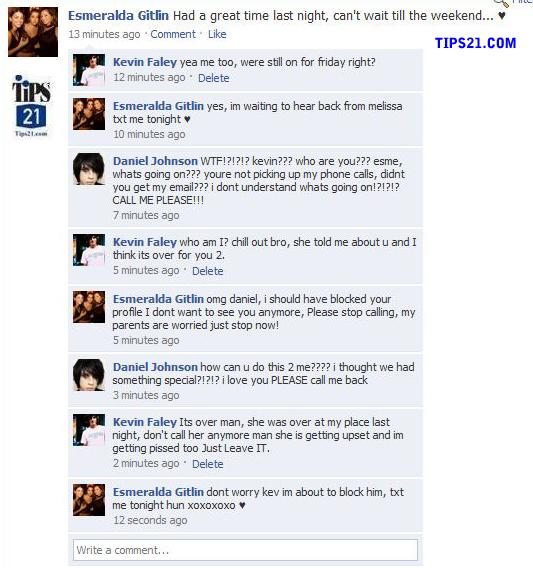Delete Kevin Faley's comment from 12 minutes ago
533x568 pixels.
(213, 78)
